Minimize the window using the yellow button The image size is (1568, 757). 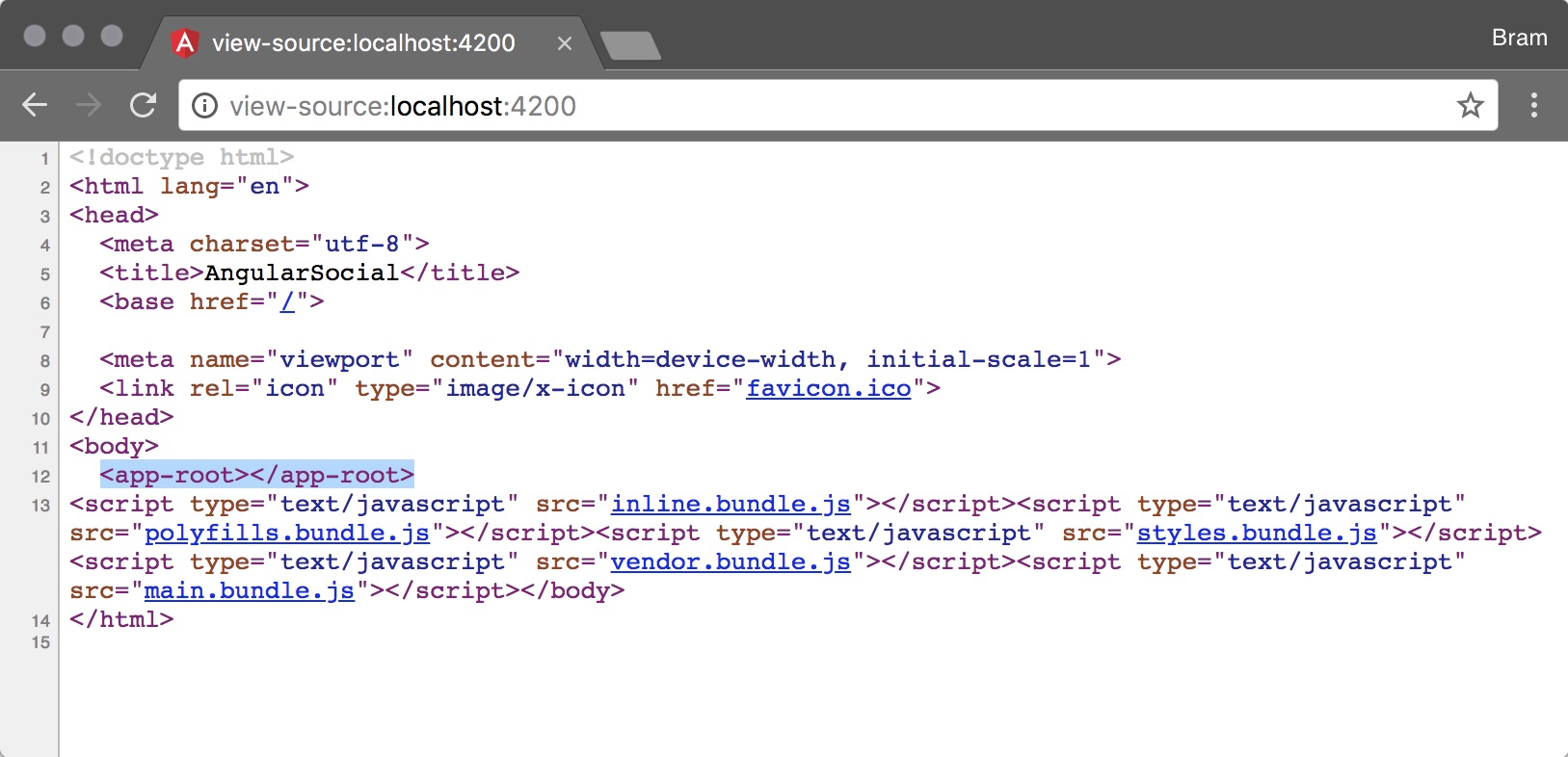tap(73, 36)
